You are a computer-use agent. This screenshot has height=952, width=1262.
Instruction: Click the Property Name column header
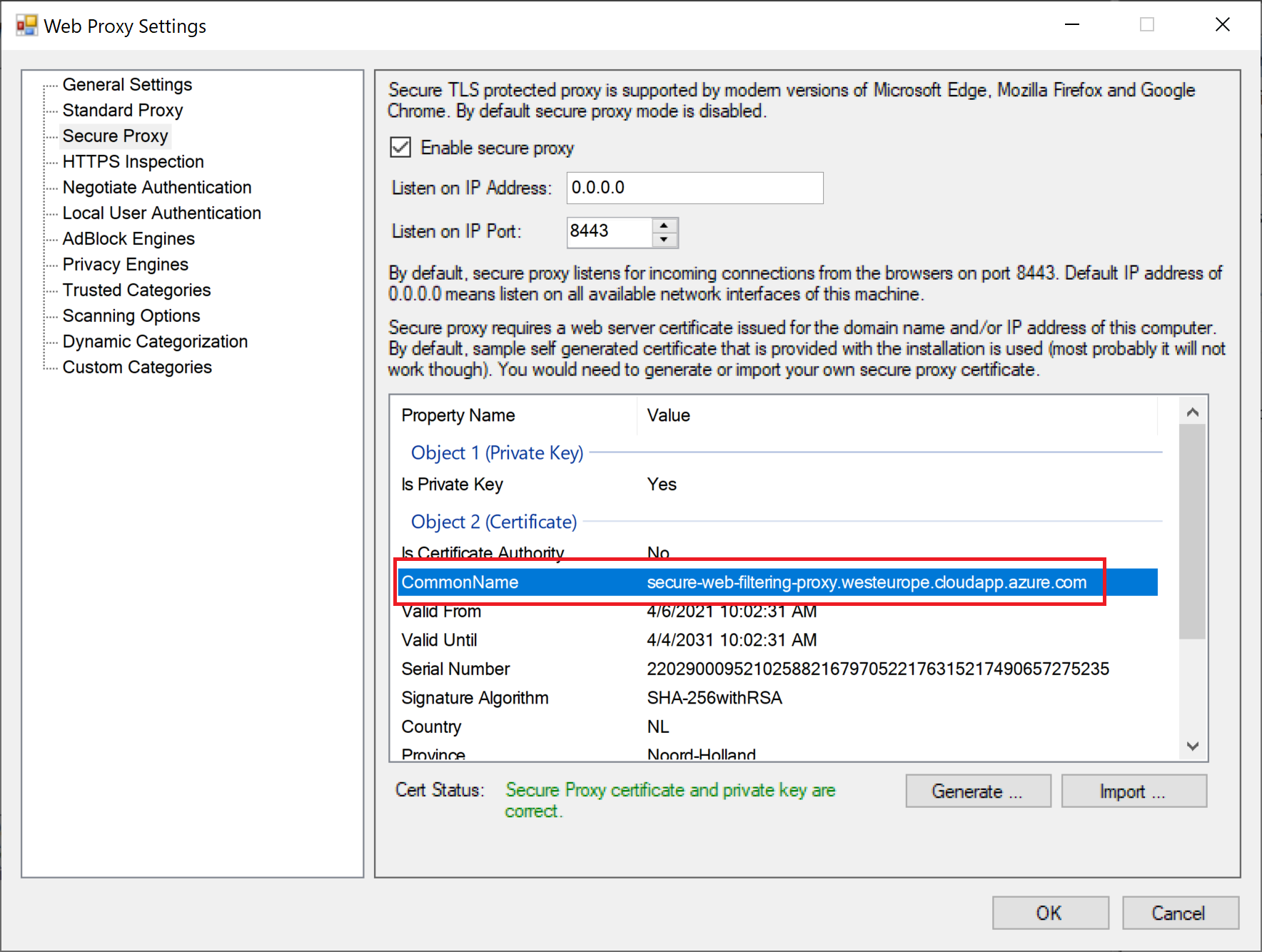click(x=513, y=415)
